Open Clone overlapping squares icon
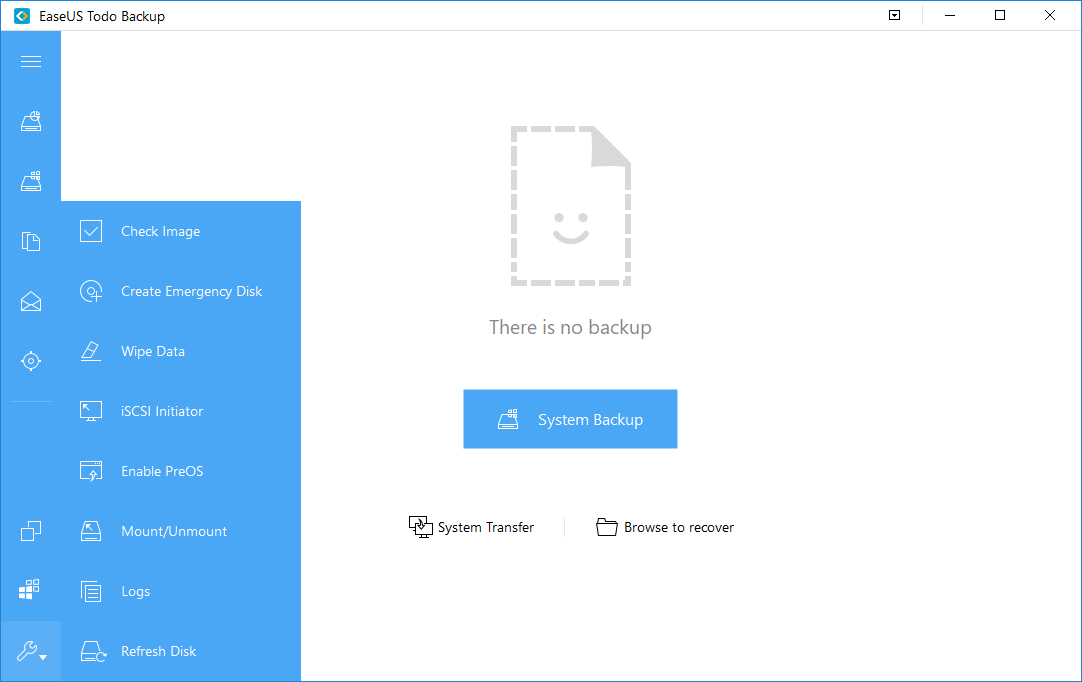Image resolution: width=1082 pixels, height=682 pixels. click(x=31, y=530)
